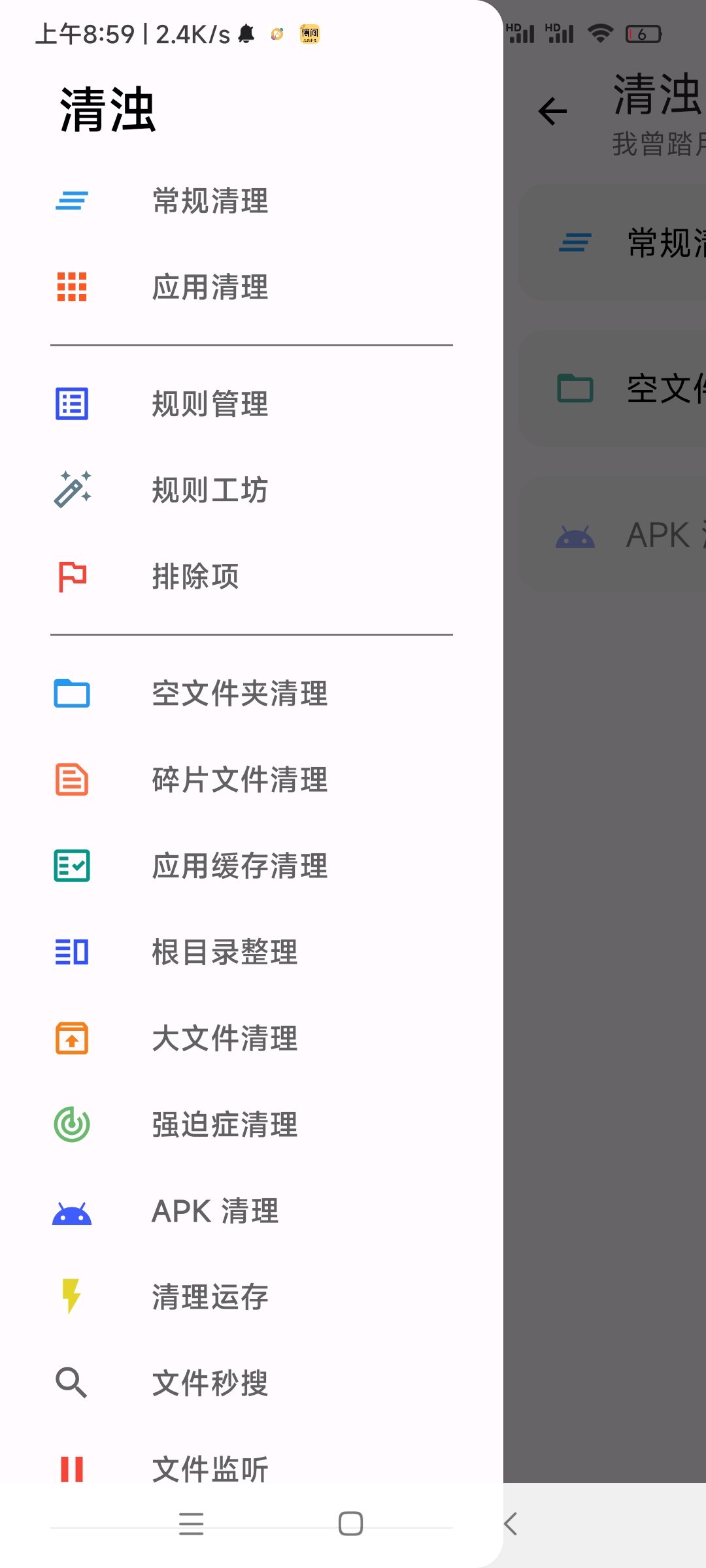706x1568 pixels.
Task: Click the Android robot icon for APK 清理
Action: tap(72, 1213)
